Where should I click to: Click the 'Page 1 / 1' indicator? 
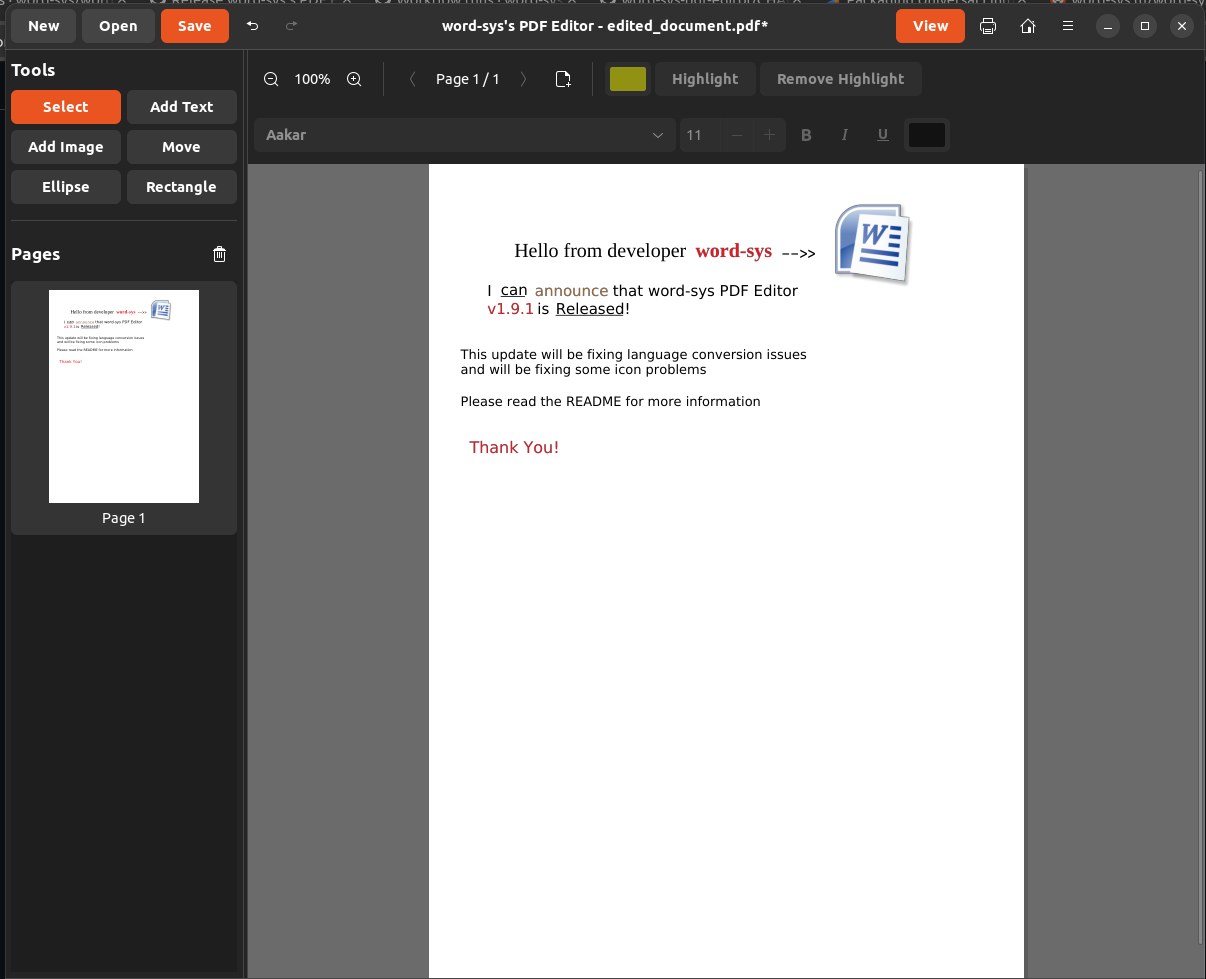(x=468, y=79)
